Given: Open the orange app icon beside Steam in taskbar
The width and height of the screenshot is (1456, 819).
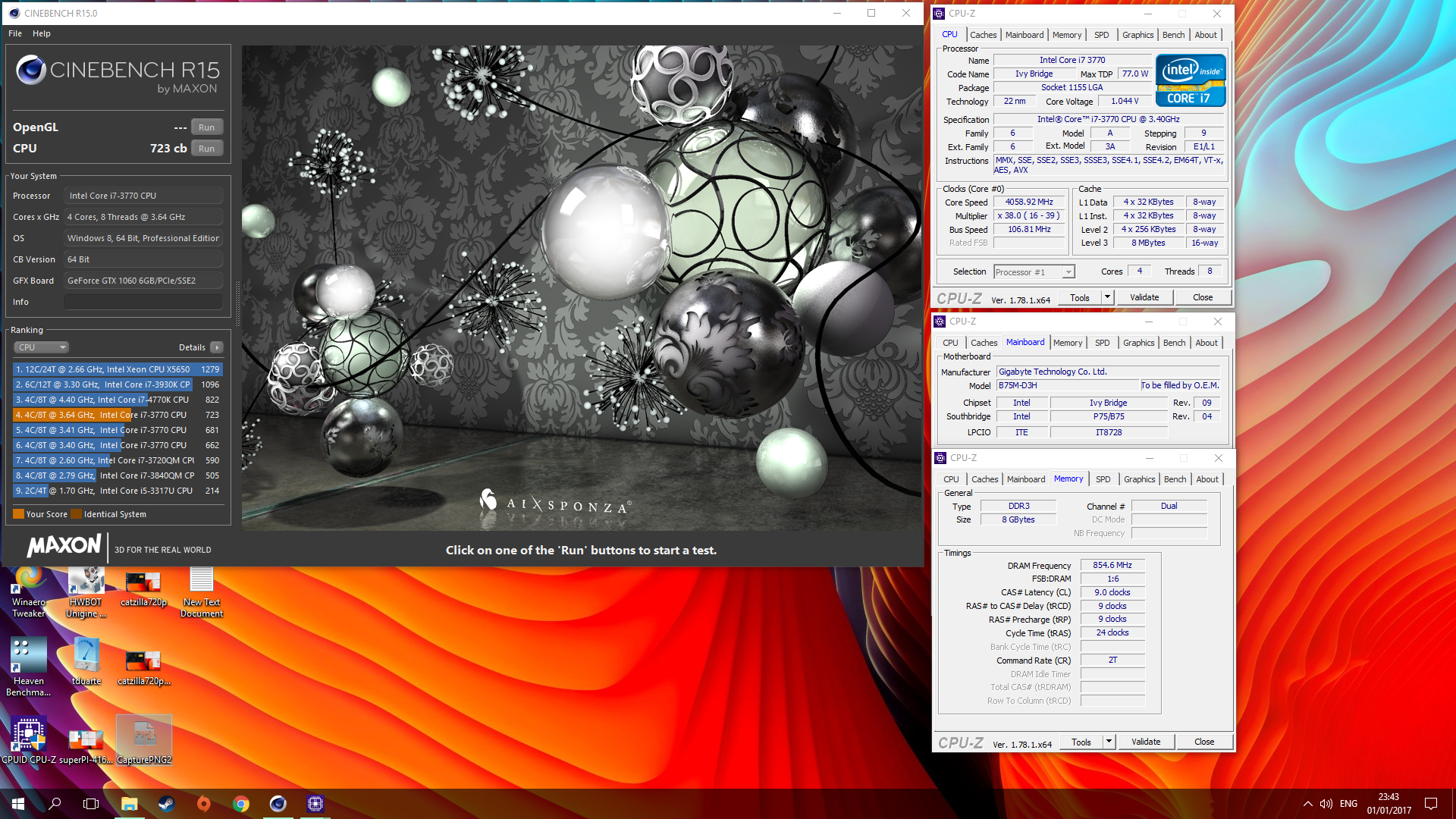Looking at the screenshot, I should tap(203, 804).
